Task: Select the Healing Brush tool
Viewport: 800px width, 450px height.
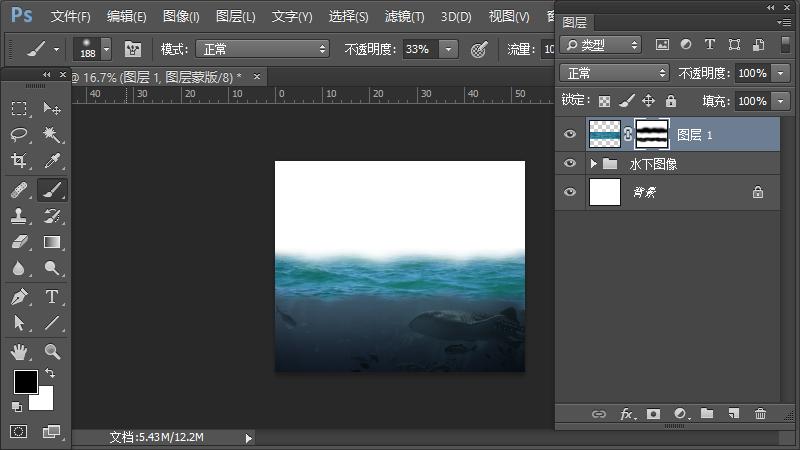Action: click(19, 190)
